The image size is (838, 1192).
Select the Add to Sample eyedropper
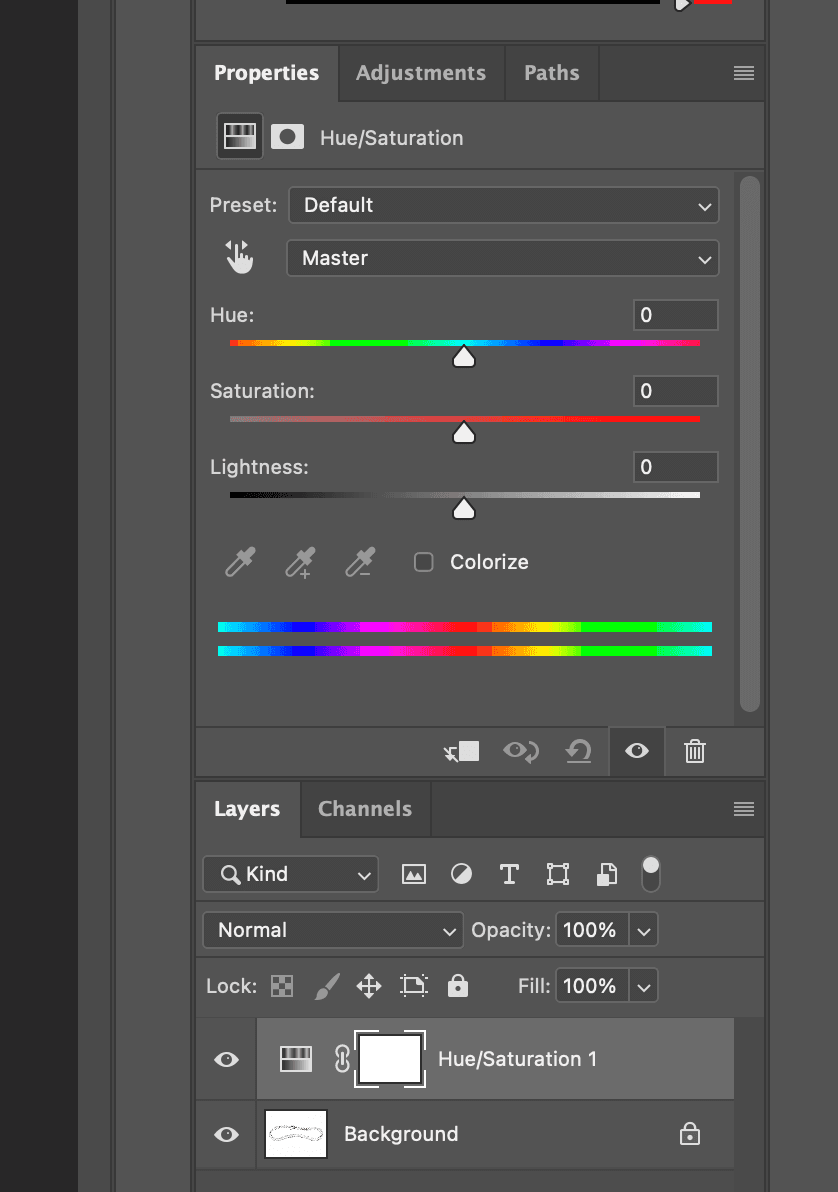point(300,562)
